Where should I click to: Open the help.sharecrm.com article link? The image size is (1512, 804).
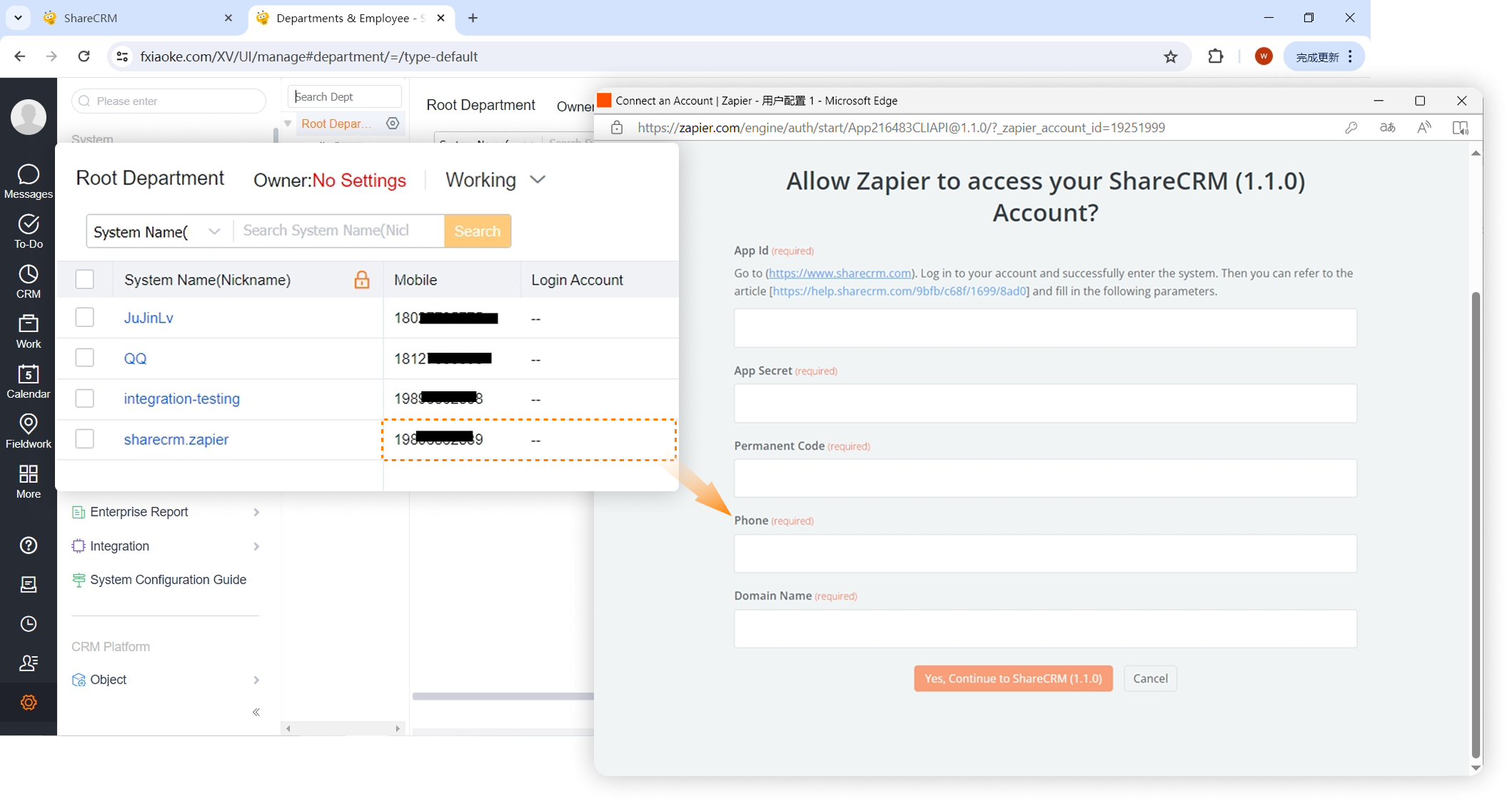[x=899, y=291]
